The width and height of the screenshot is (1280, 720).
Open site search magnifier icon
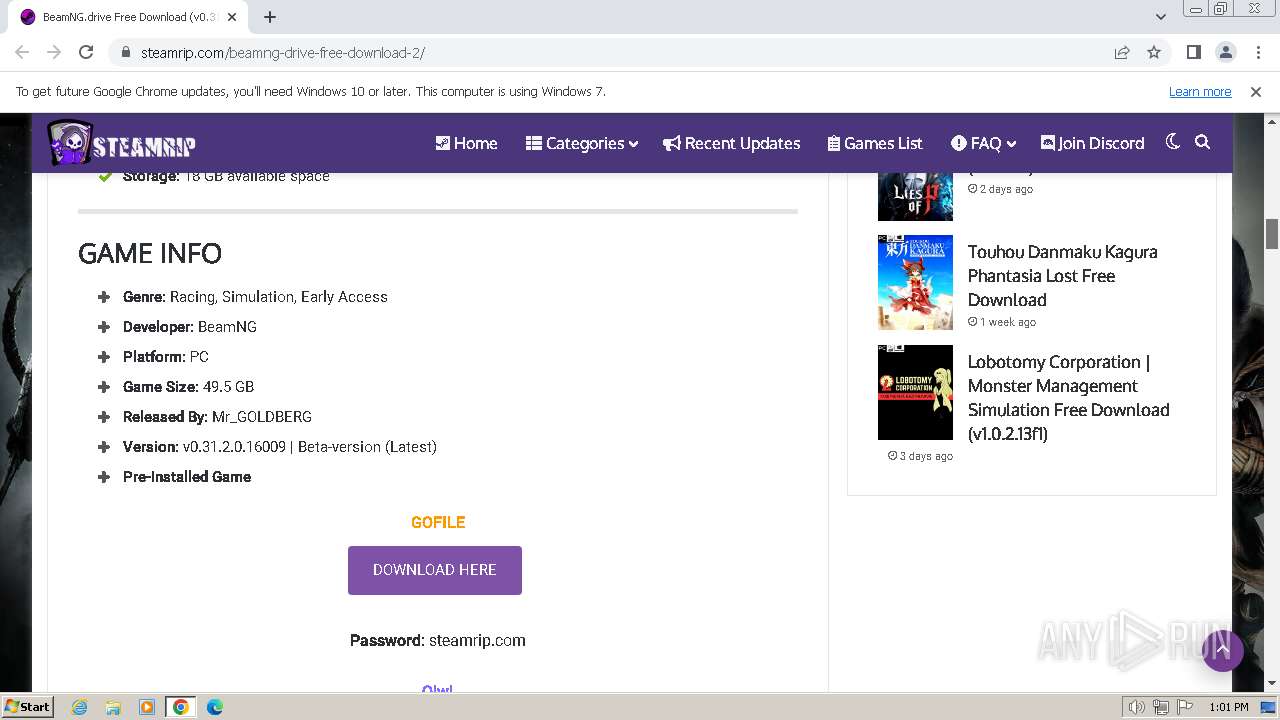coord(1203,142)
